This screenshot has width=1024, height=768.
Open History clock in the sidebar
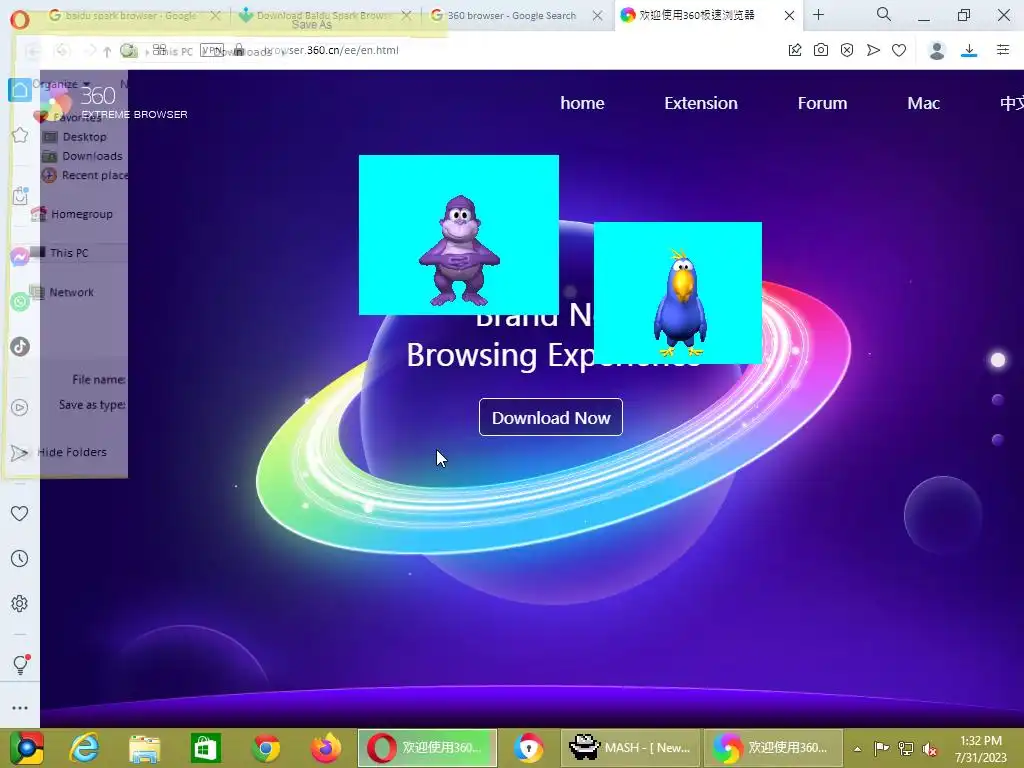coord(20,558)
